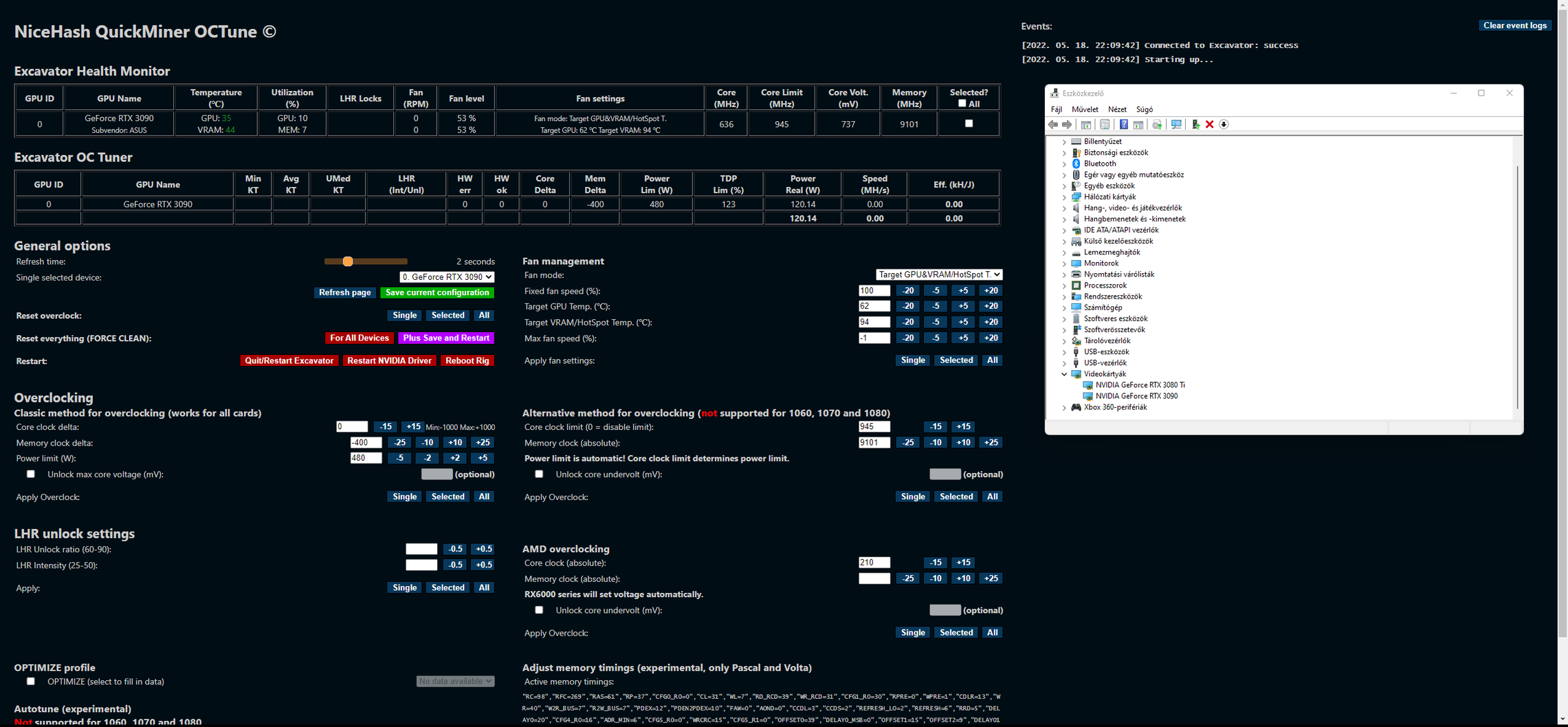
Task: Click the gear with green arrow toolbar icon
Action: pos(1158,124)
